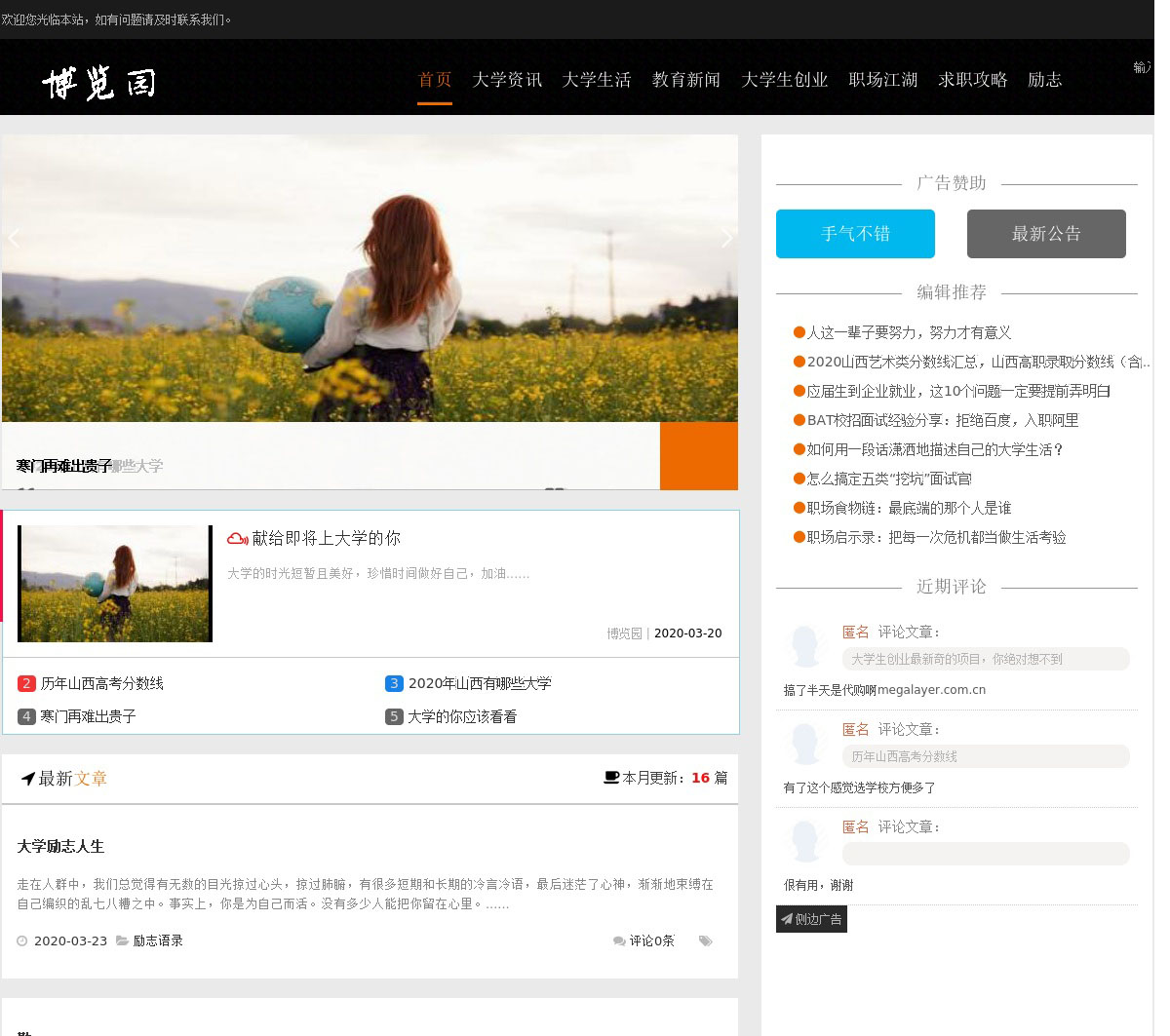Click first commenter's avatar image
Viewport: 1170px width, 1036px height.
point(806,645)
